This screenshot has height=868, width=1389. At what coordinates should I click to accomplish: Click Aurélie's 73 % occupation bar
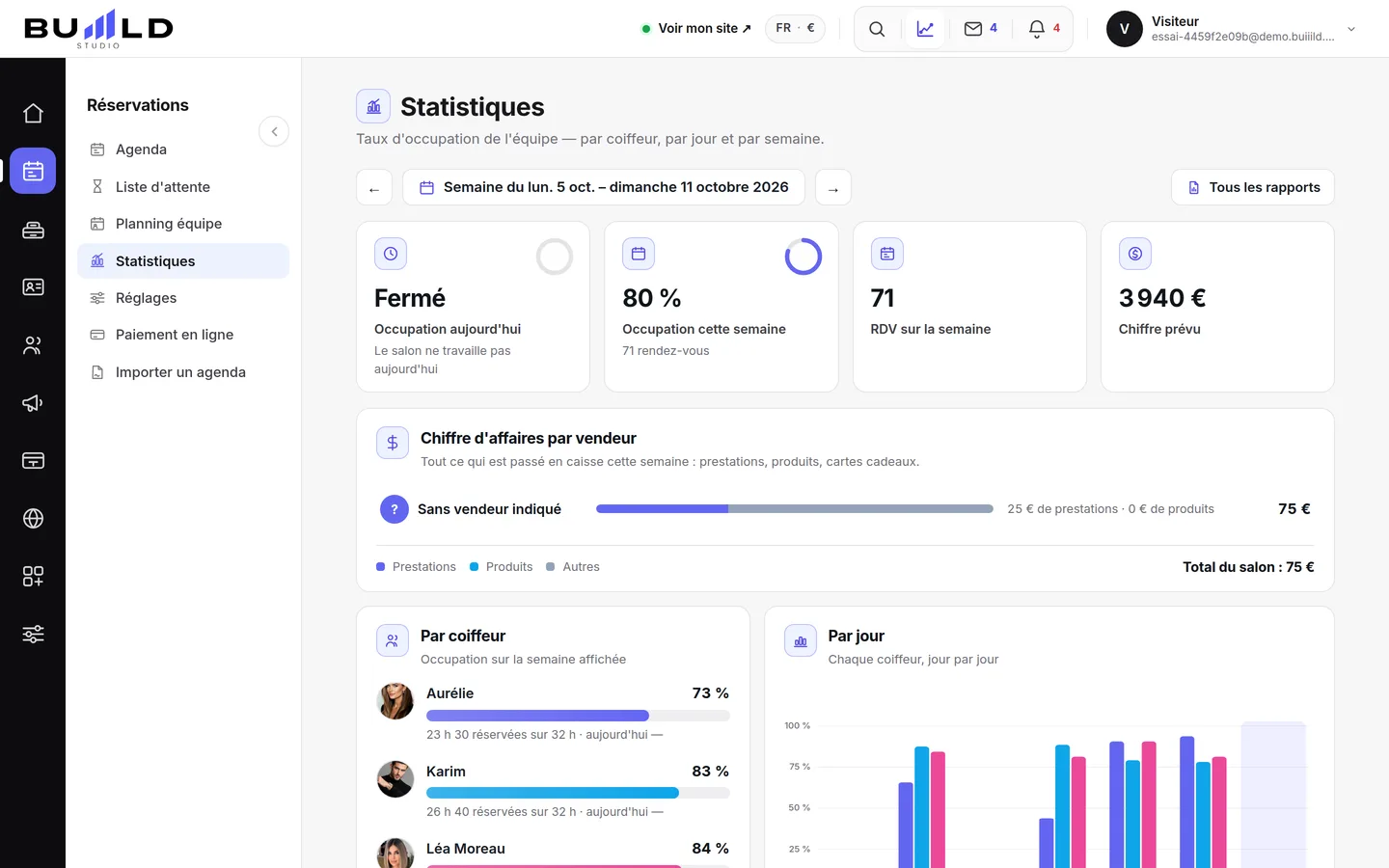click(578, 716)
